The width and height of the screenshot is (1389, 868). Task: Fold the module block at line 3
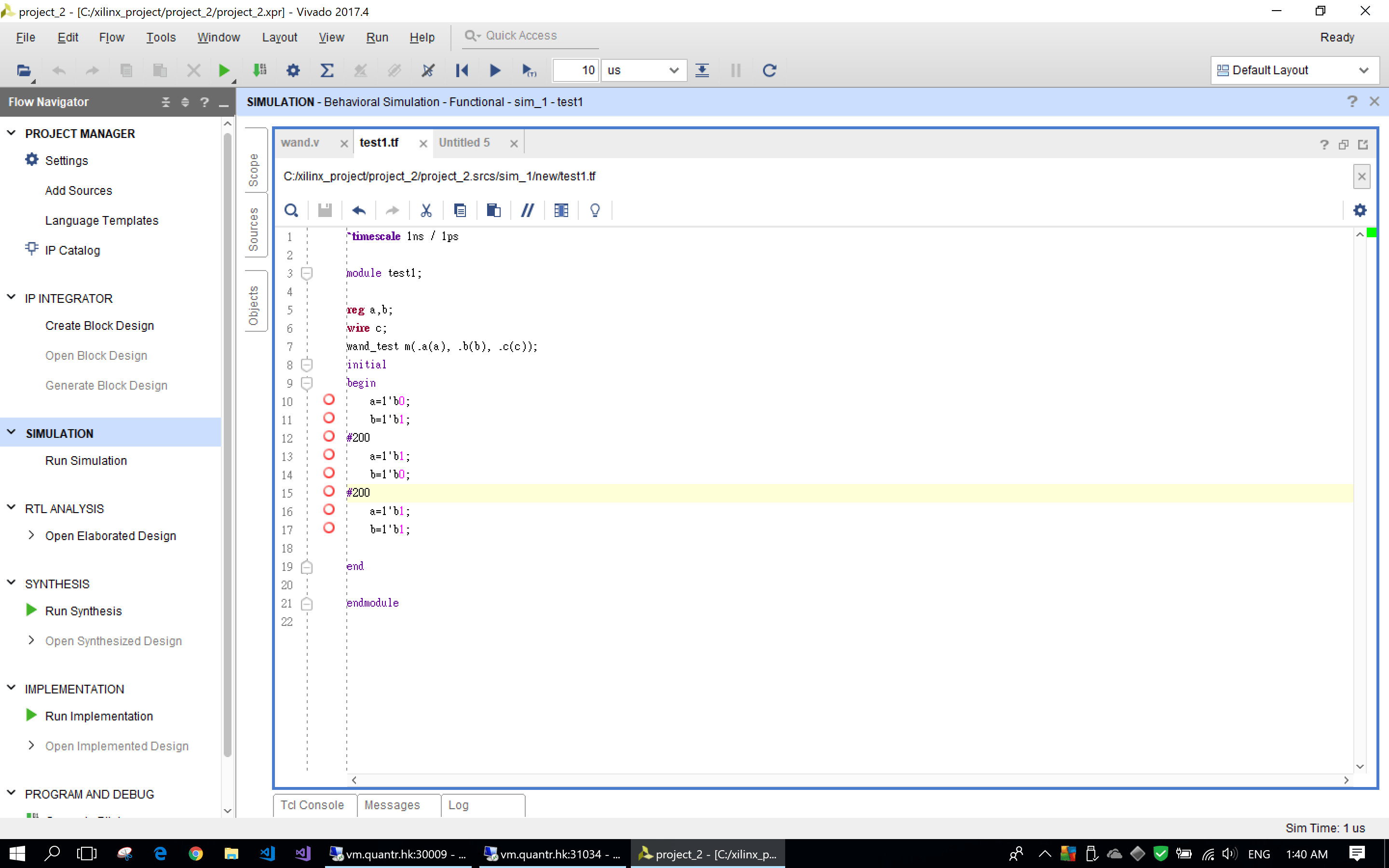coord(307,273)
